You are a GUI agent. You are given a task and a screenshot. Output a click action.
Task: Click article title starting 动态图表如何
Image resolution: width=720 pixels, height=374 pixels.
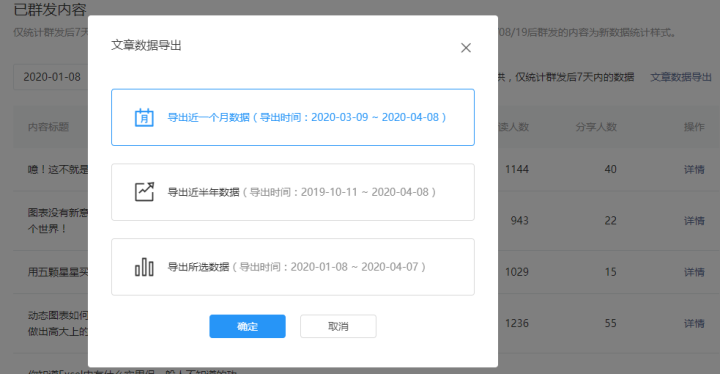[x=58, y=323]
